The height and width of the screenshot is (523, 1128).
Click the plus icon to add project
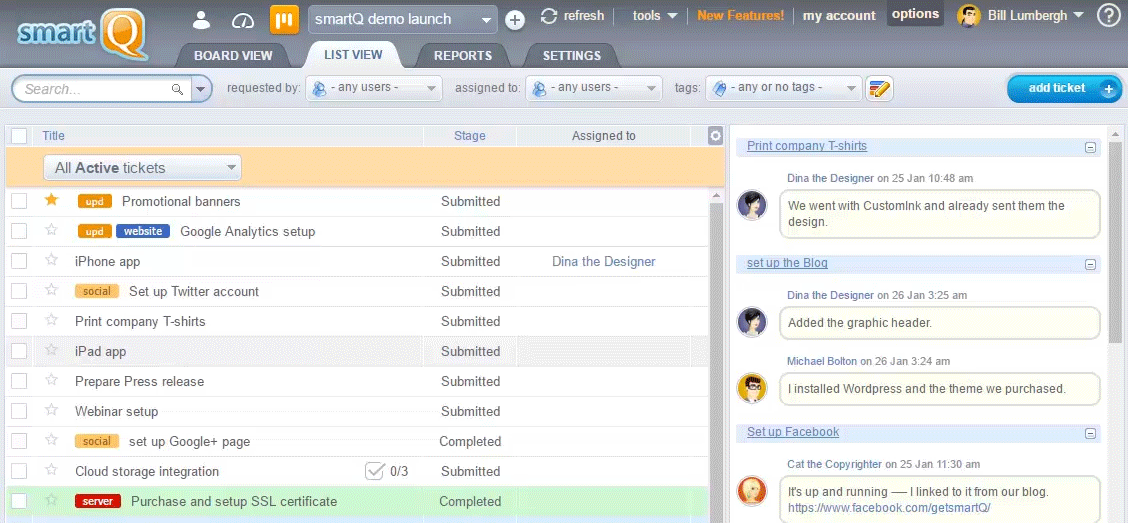point(515,19)
